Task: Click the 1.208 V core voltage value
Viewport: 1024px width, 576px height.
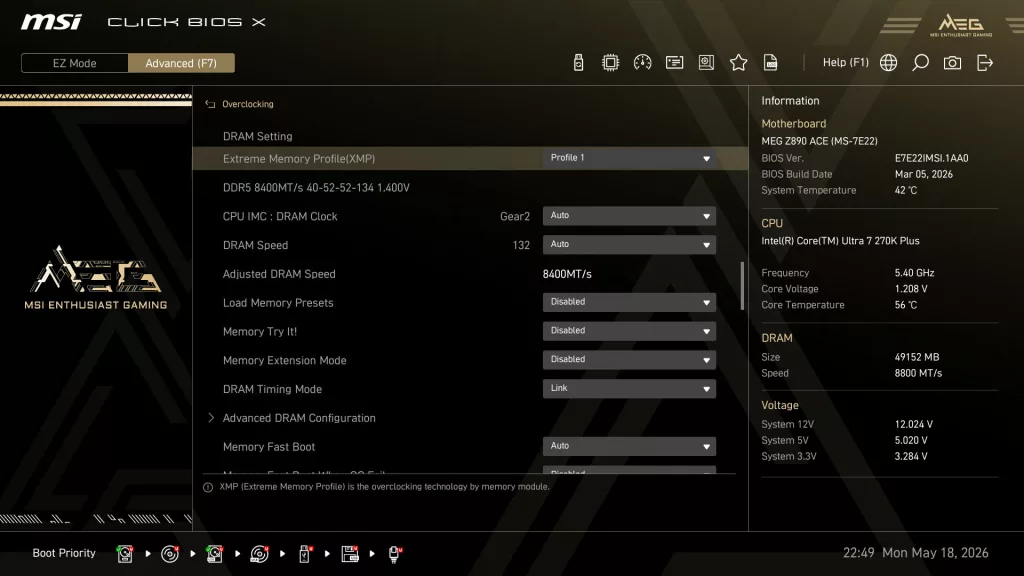Action: (x=911, y=289)
